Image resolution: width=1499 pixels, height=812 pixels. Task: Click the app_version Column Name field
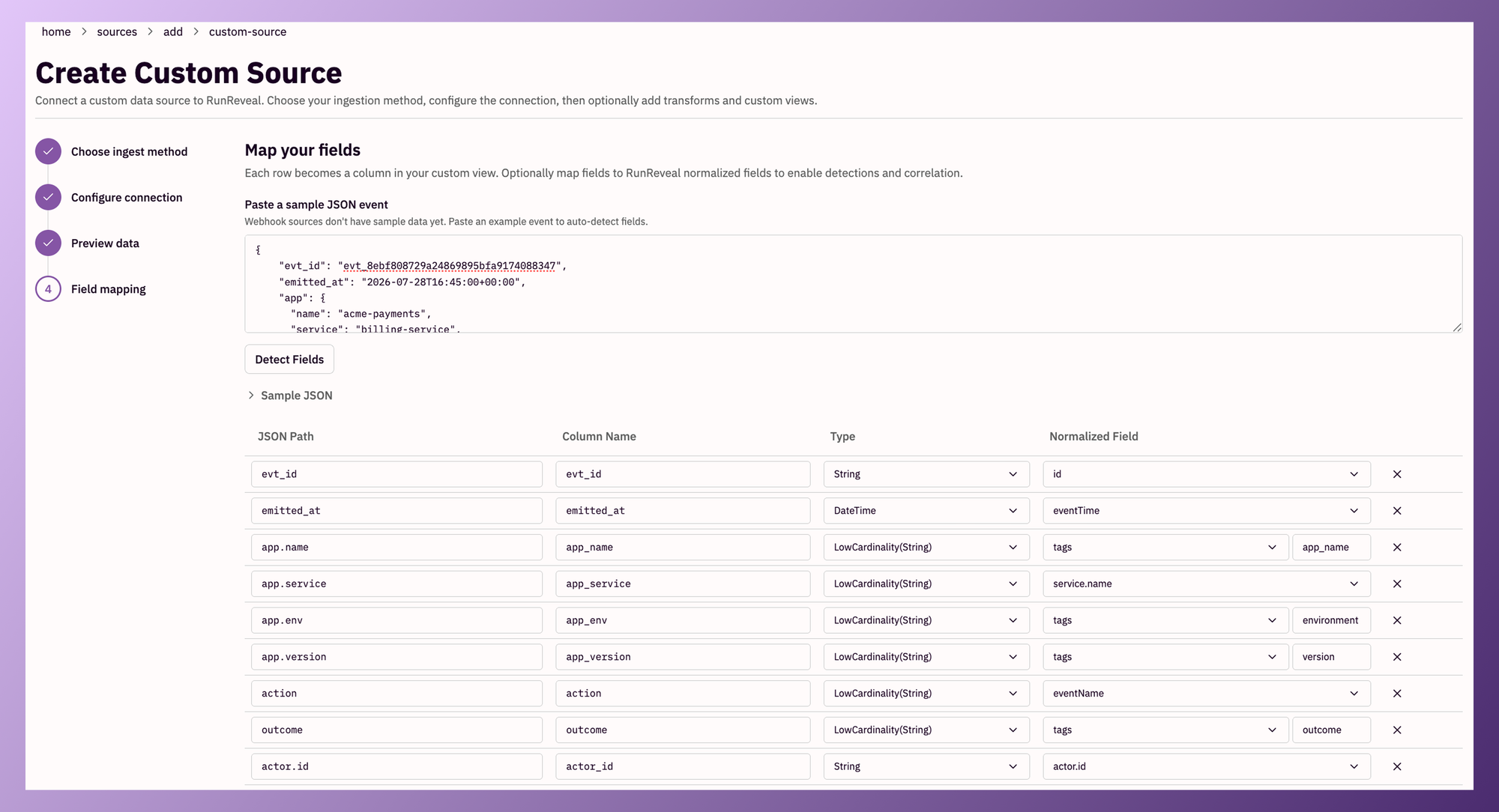pos(683,657)
